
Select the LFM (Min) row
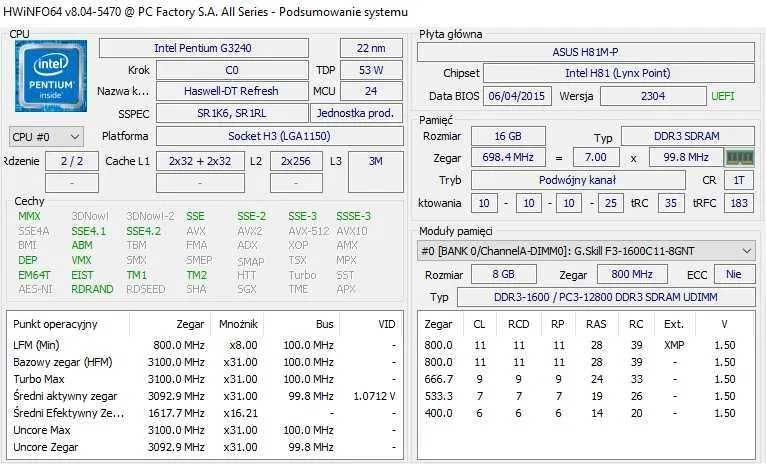click(205, 345)
